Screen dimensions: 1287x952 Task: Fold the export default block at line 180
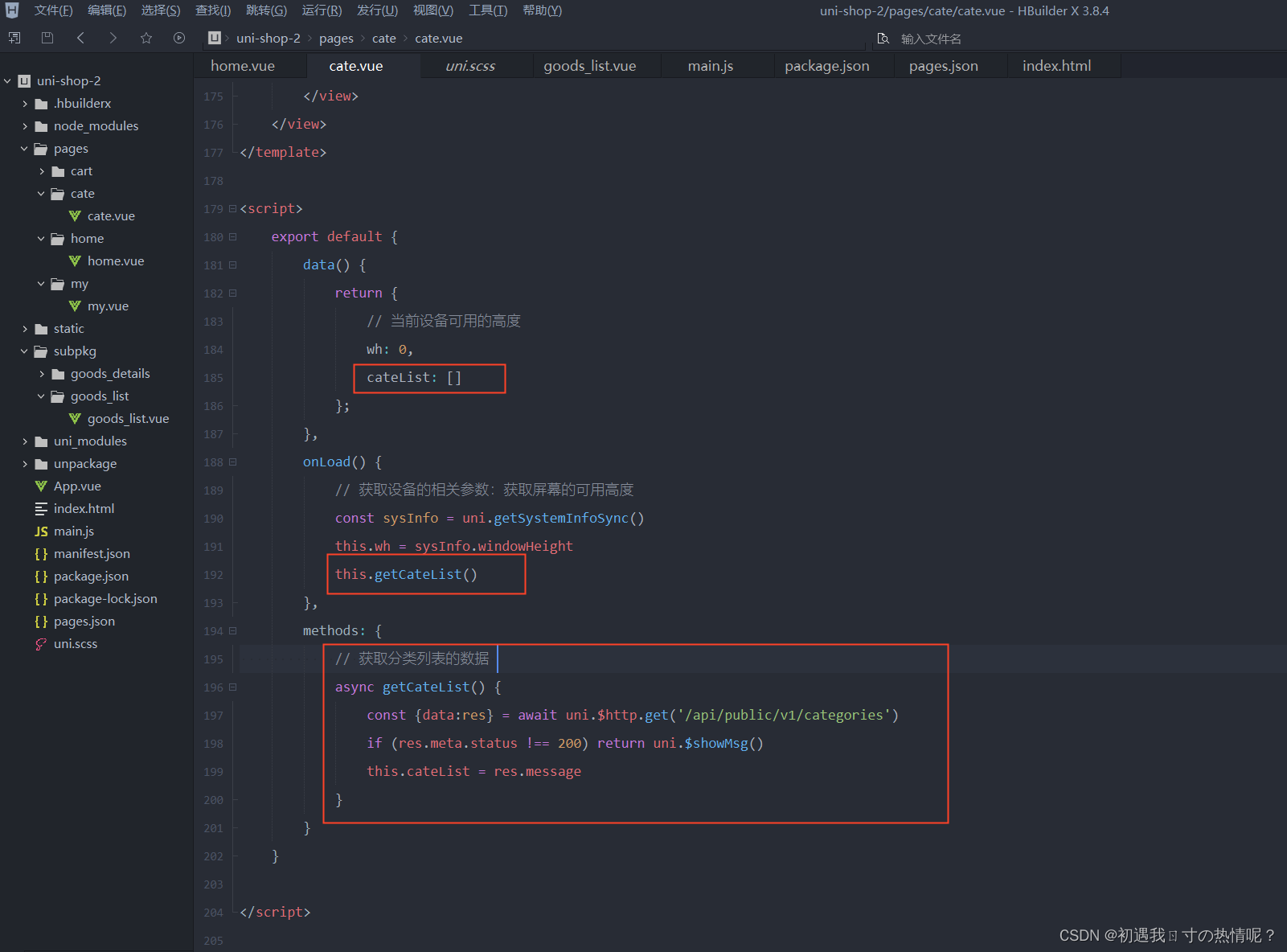(233, 236)
